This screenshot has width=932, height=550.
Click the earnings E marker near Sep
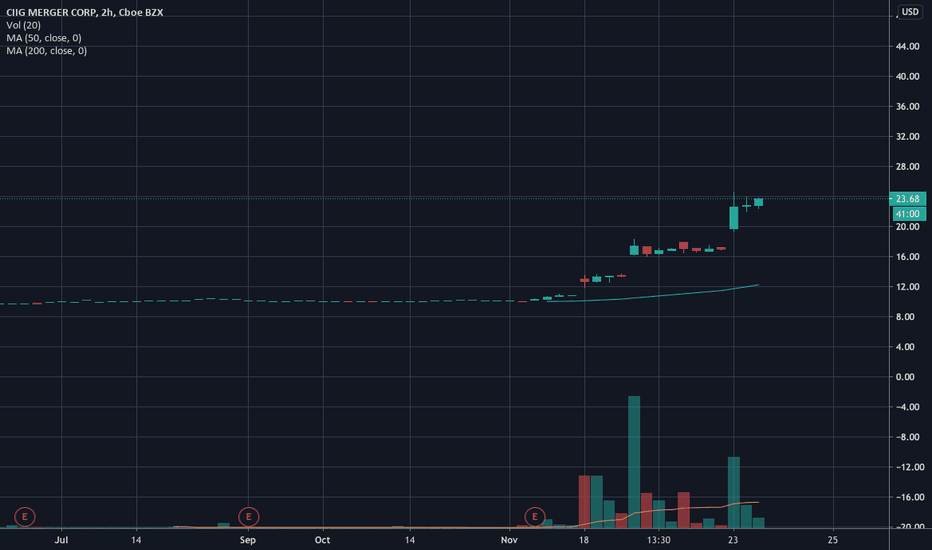point(248,517)
